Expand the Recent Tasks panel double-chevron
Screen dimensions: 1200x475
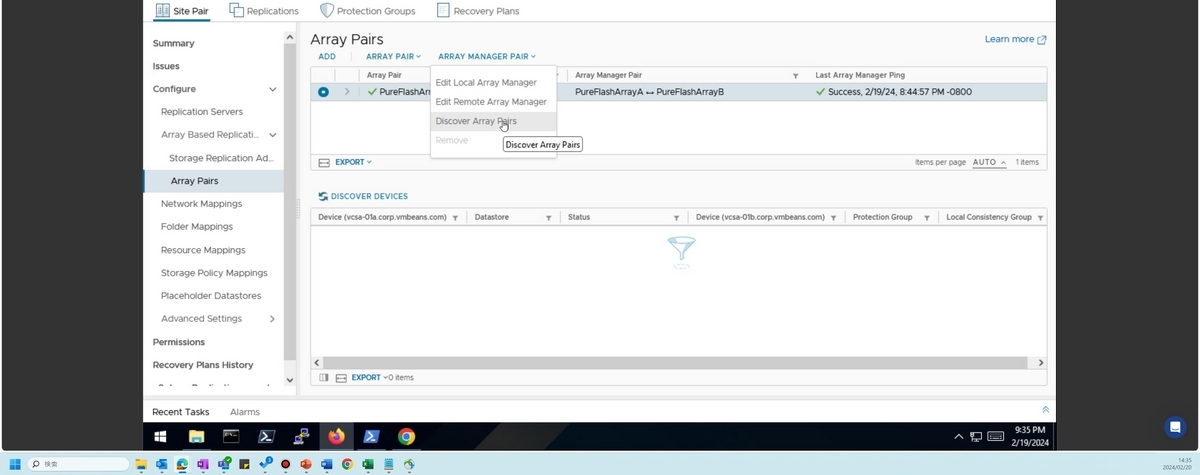1046,410
